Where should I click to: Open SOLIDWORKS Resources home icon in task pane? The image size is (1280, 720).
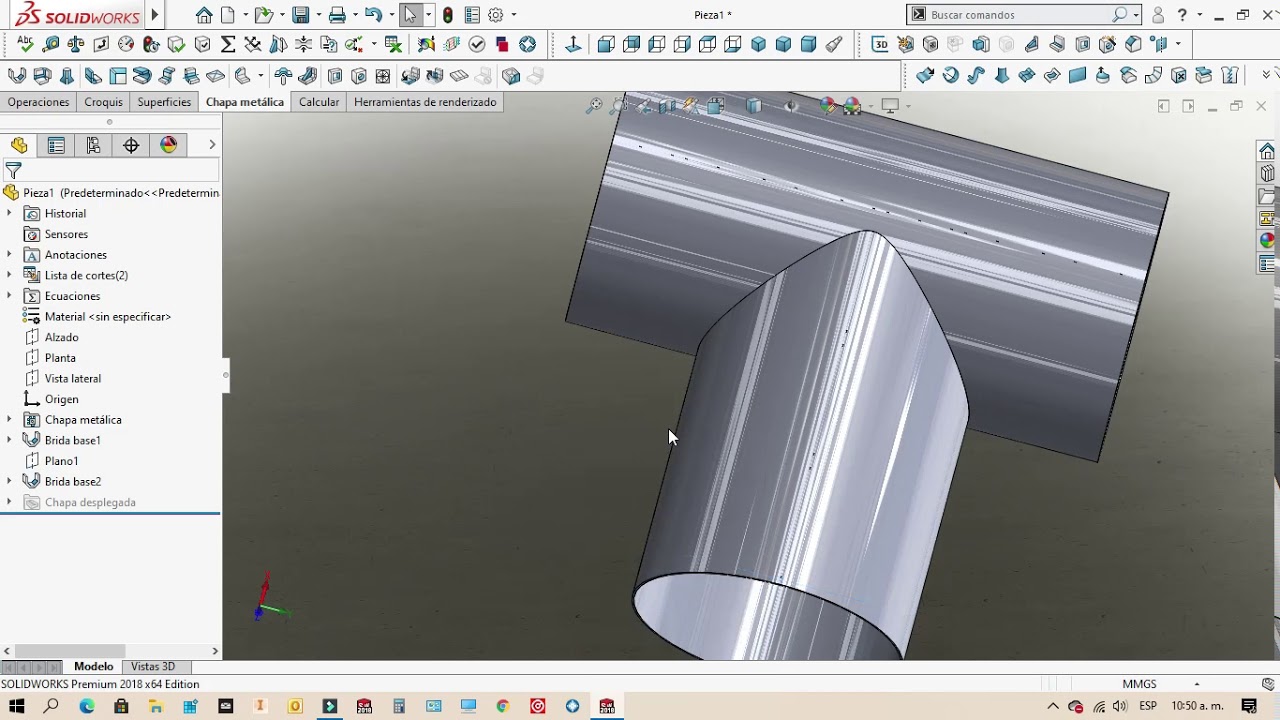(x=1267, y=151)
